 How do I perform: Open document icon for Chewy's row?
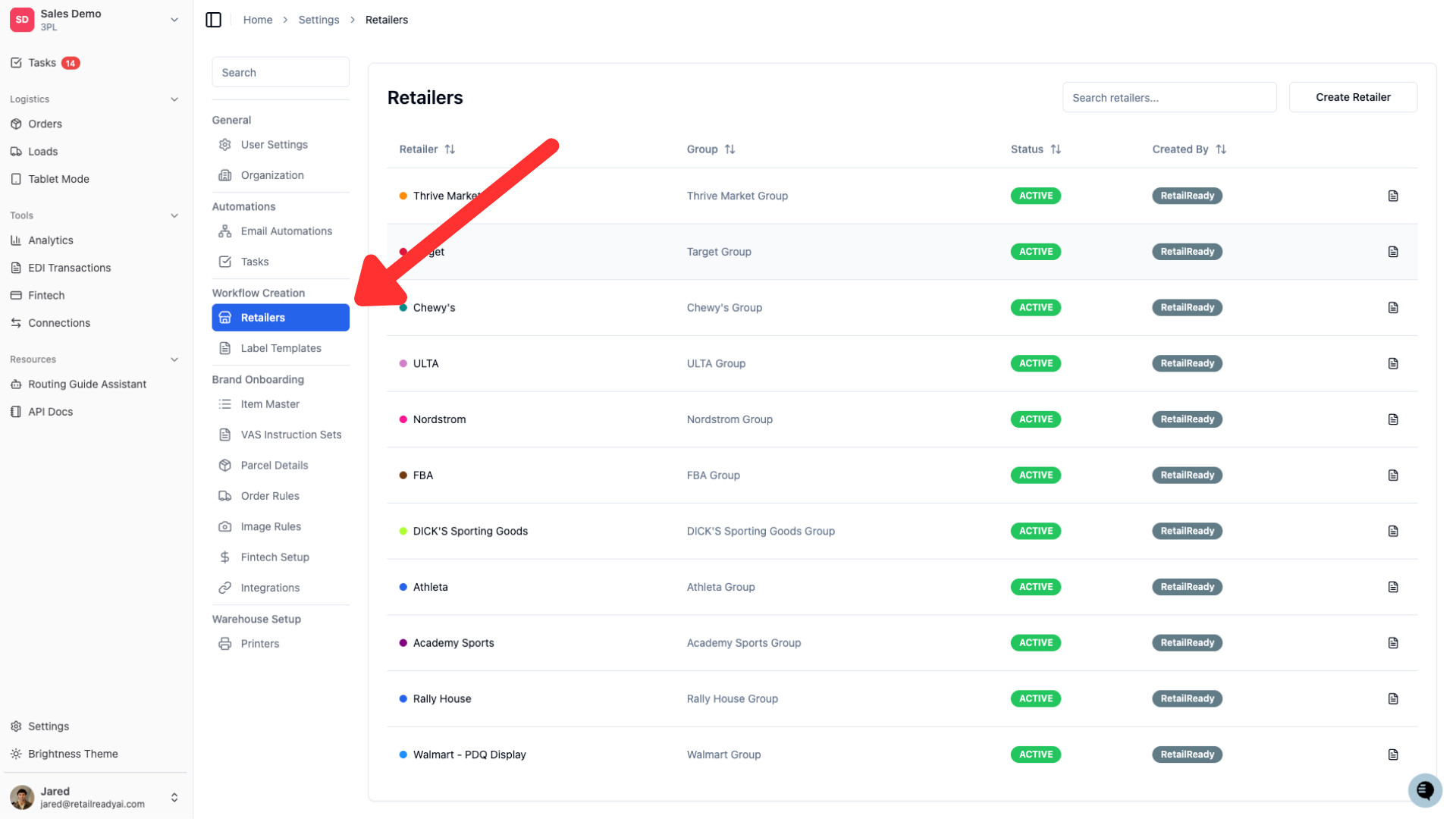(1393, 307)
